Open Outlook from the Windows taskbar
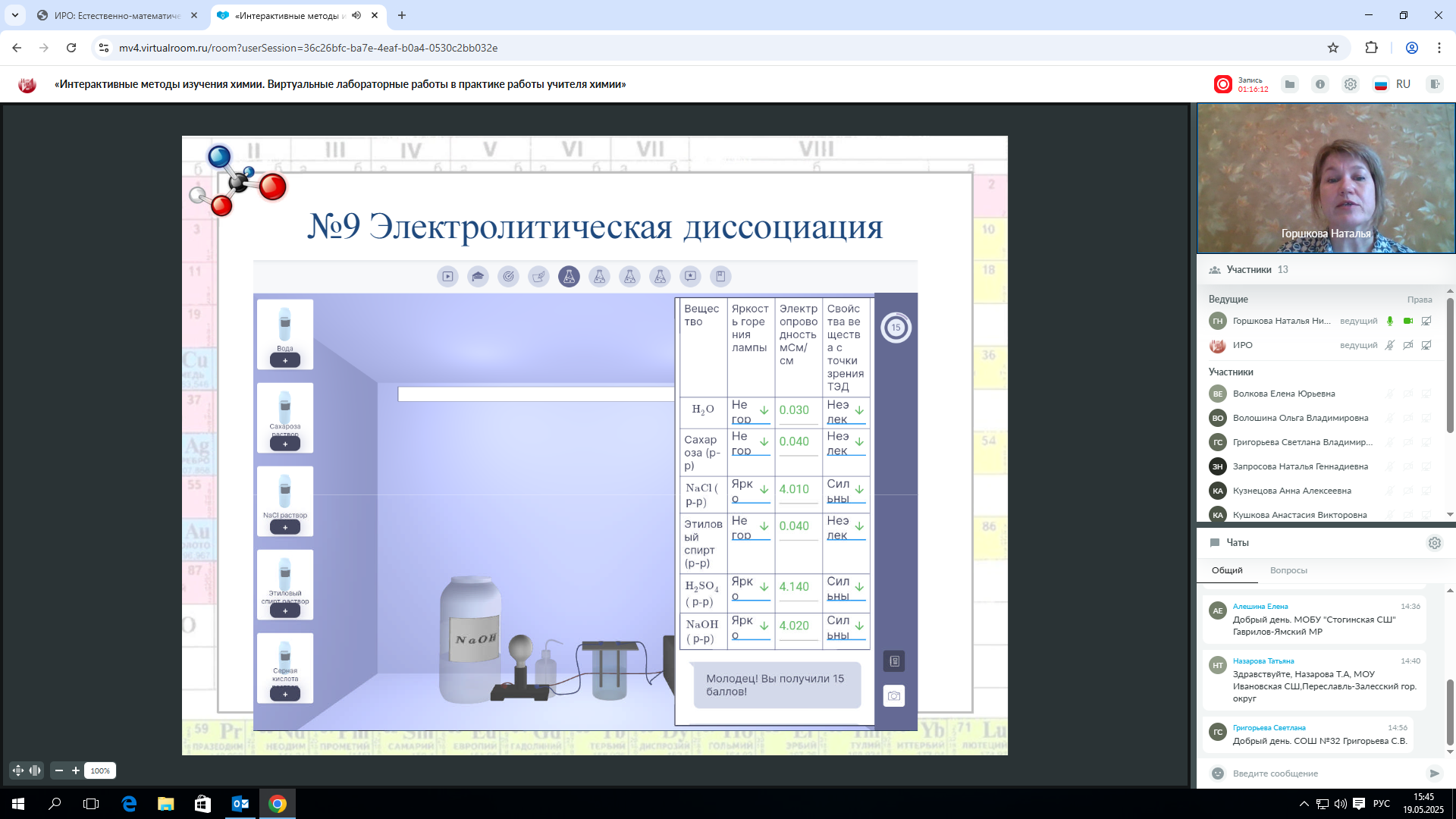This screenshot has height=819, width=1456. coord(240,804)
